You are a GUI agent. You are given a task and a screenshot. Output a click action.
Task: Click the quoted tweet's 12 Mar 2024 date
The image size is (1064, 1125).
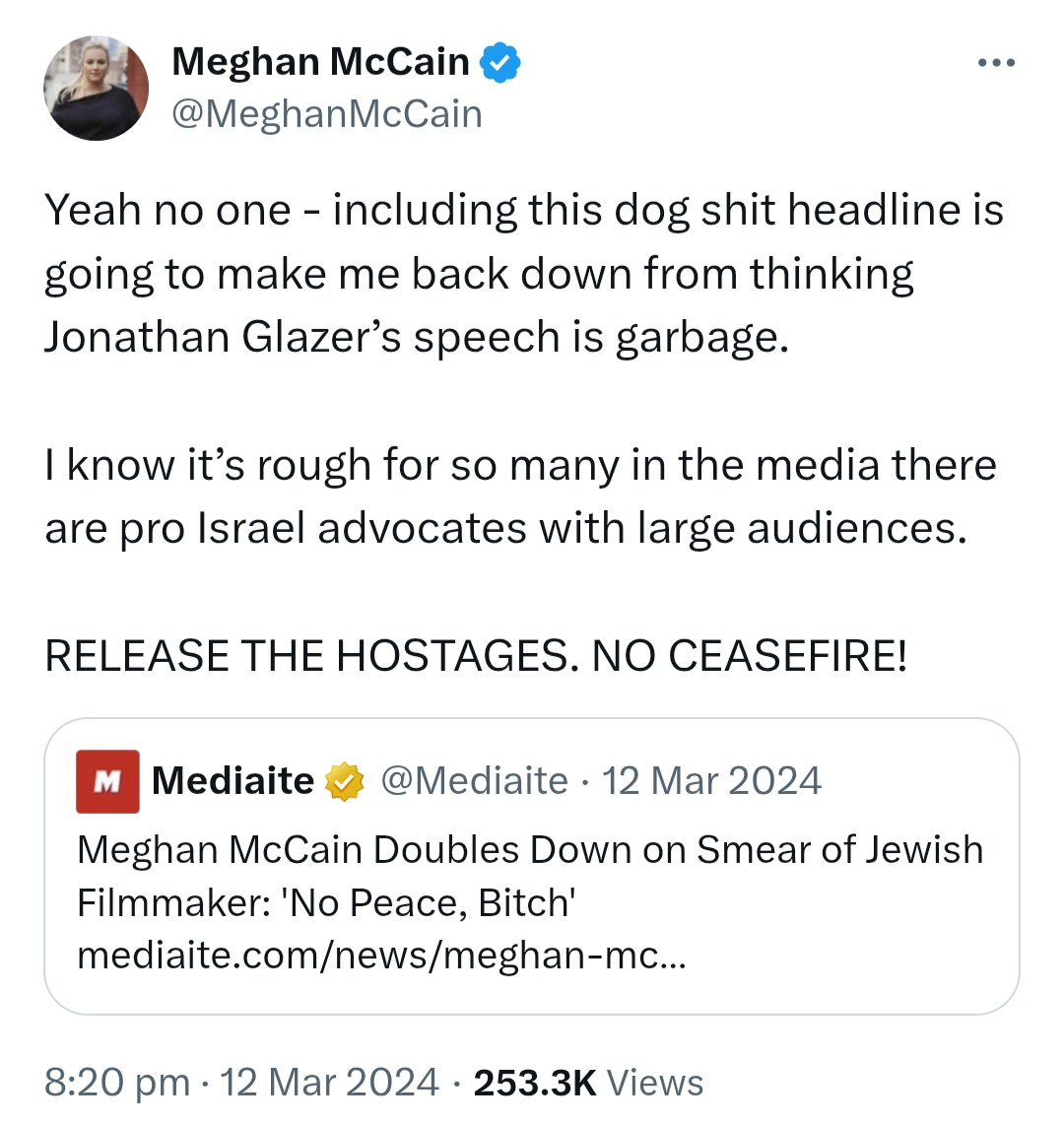[x=711, y=780]
